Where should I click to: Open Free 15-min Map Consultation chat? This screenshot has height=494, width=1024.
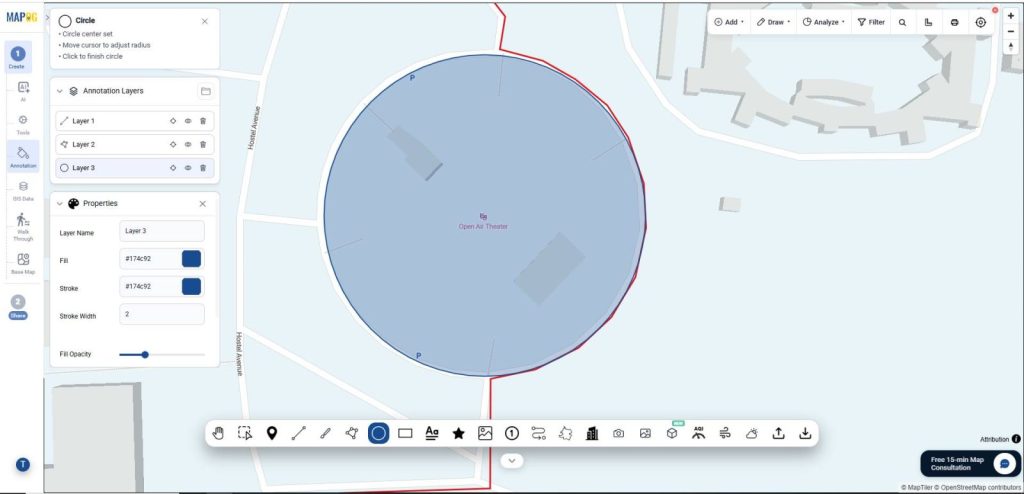tap(970, 463)
